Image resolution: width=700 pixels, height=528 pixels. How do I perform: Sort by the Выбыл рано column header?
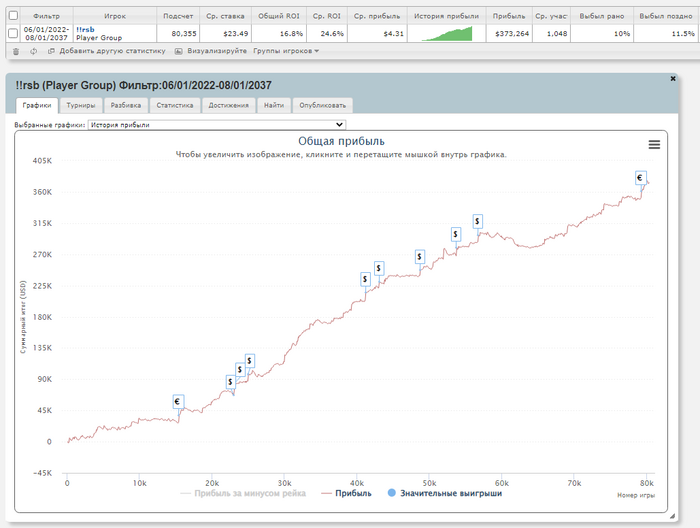point(602,16)
